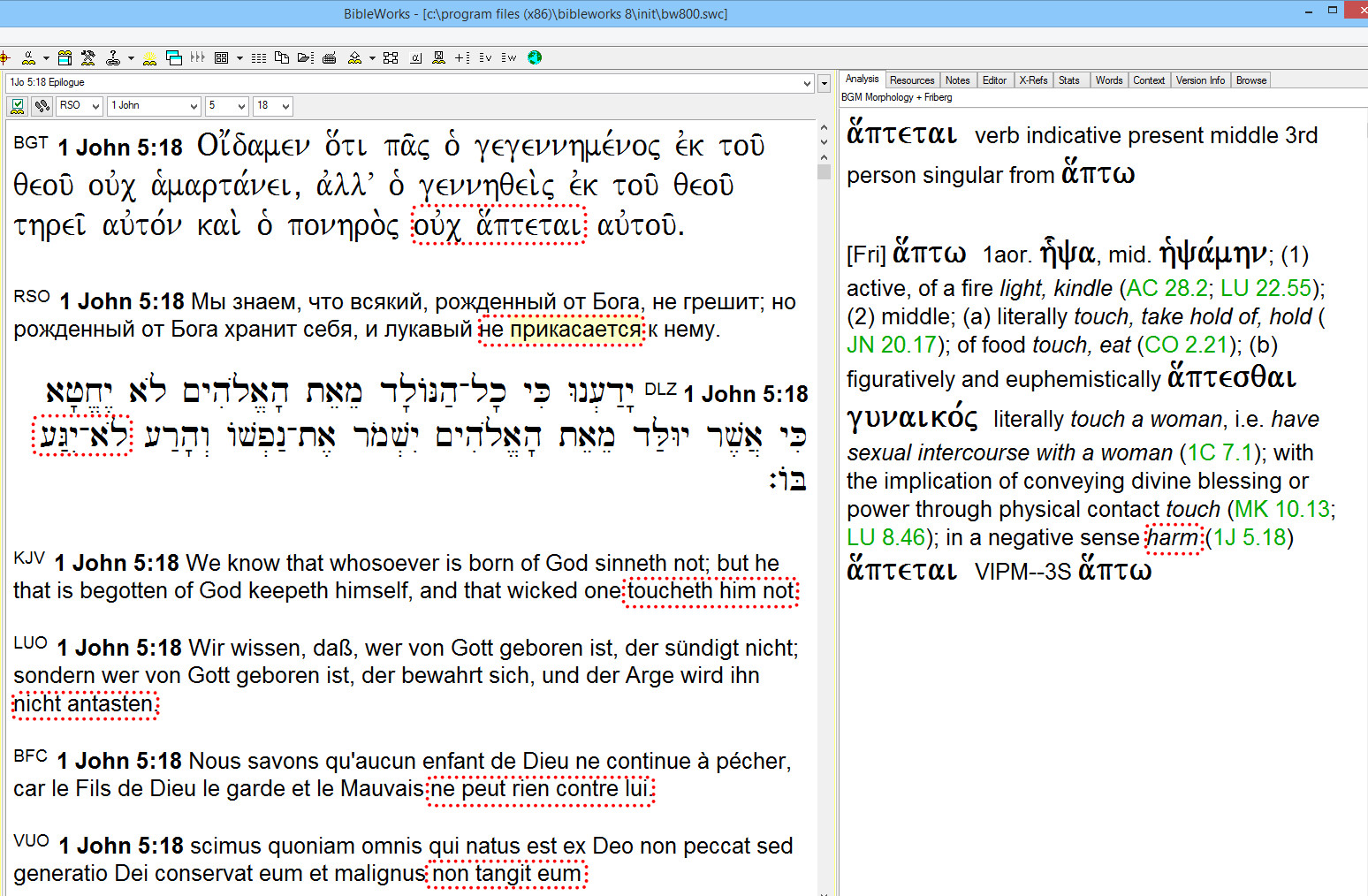Switch to the Resources tab
The width and height of the screenshot is (1368, 896).
(x=912, y=80)
